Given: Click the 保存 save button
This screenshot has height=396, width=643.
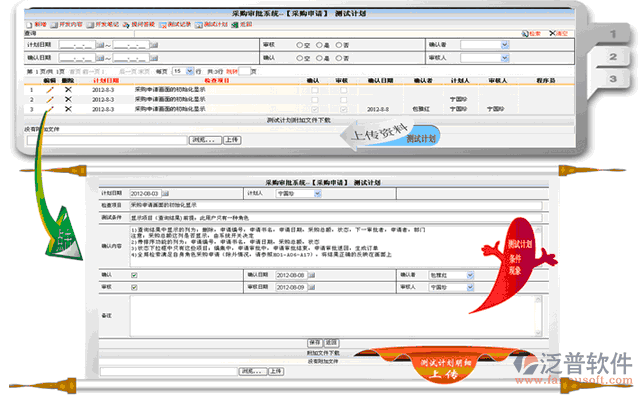Looking at the screenshot, I should 315,342.
